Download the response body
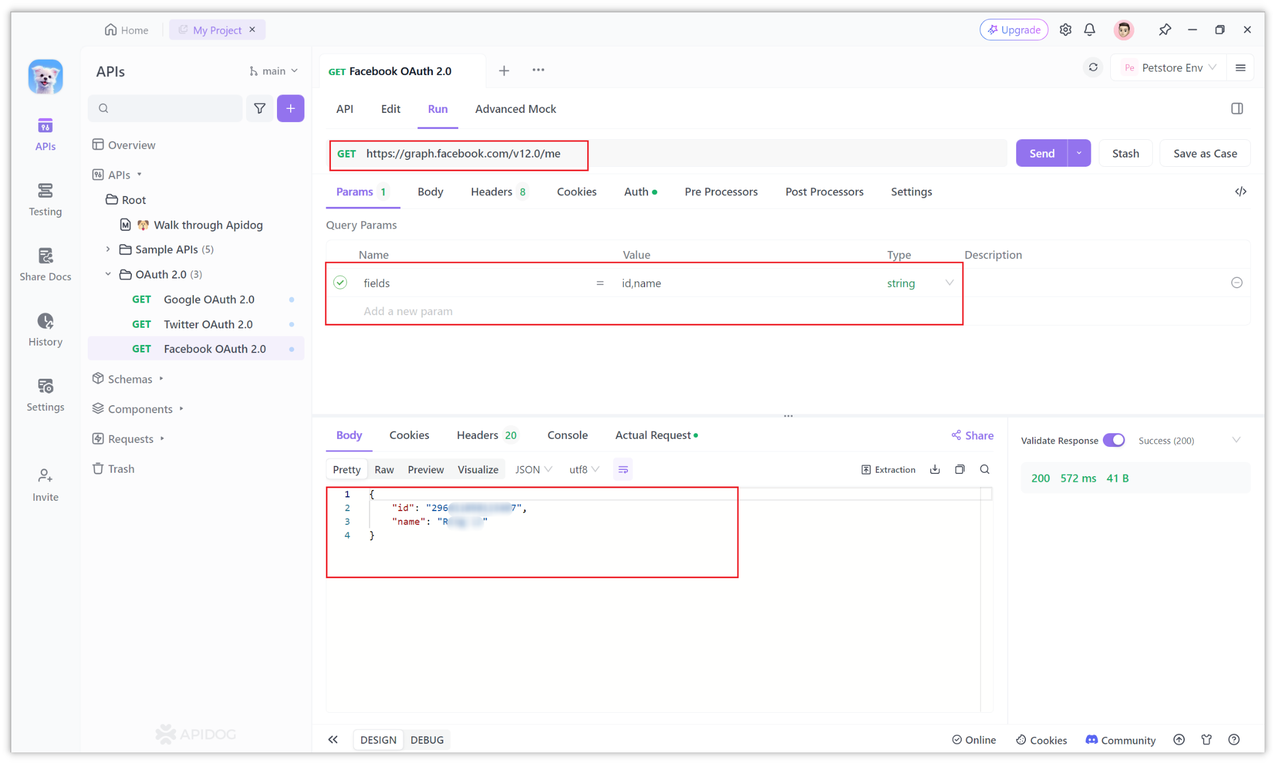Screen dimensions: 1280x765 pos(935,469)
